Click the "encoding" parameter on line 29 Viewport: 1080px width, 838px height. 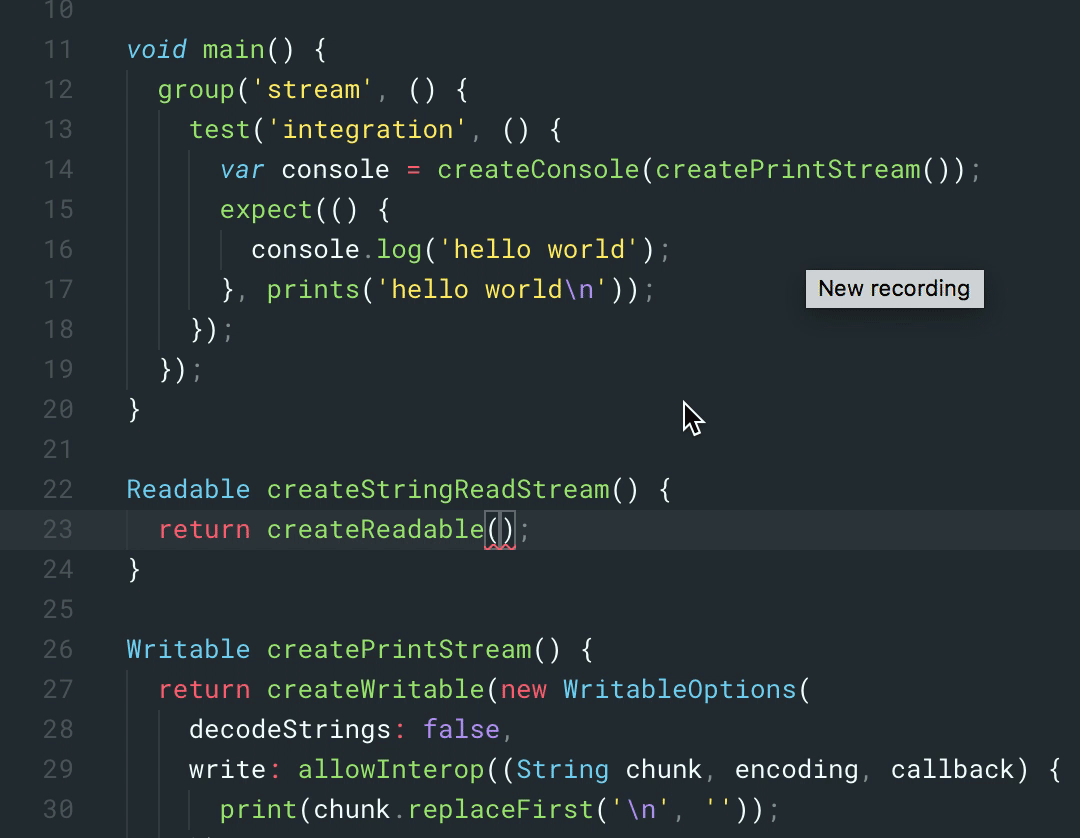(797, 769)
